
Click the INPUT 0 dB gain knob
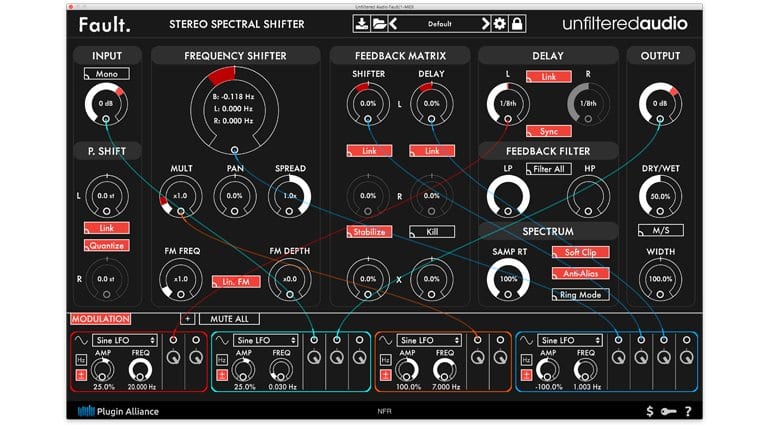106,104
